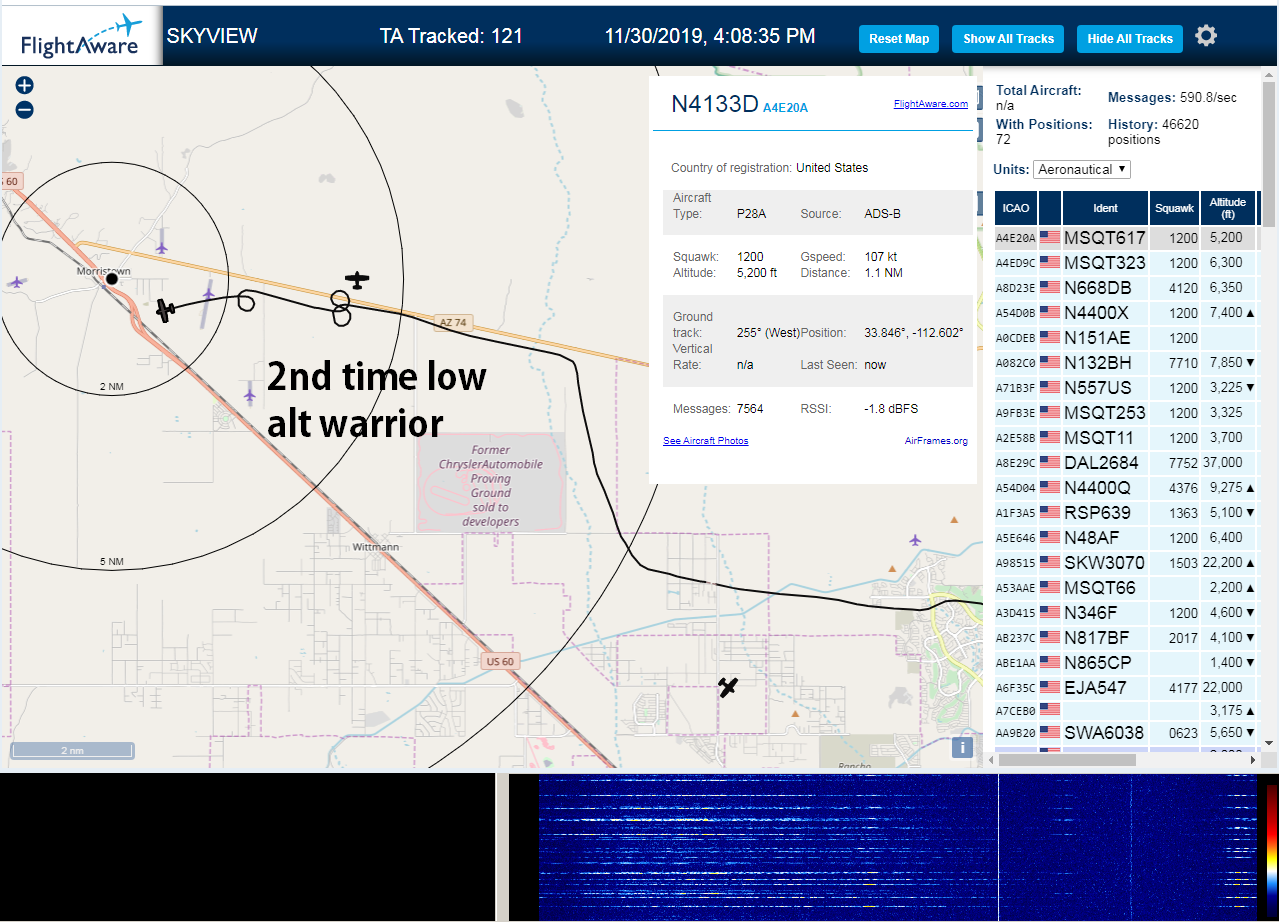Select the N4400X row
Screen dimensions: 1279x923
(1126, 313)
